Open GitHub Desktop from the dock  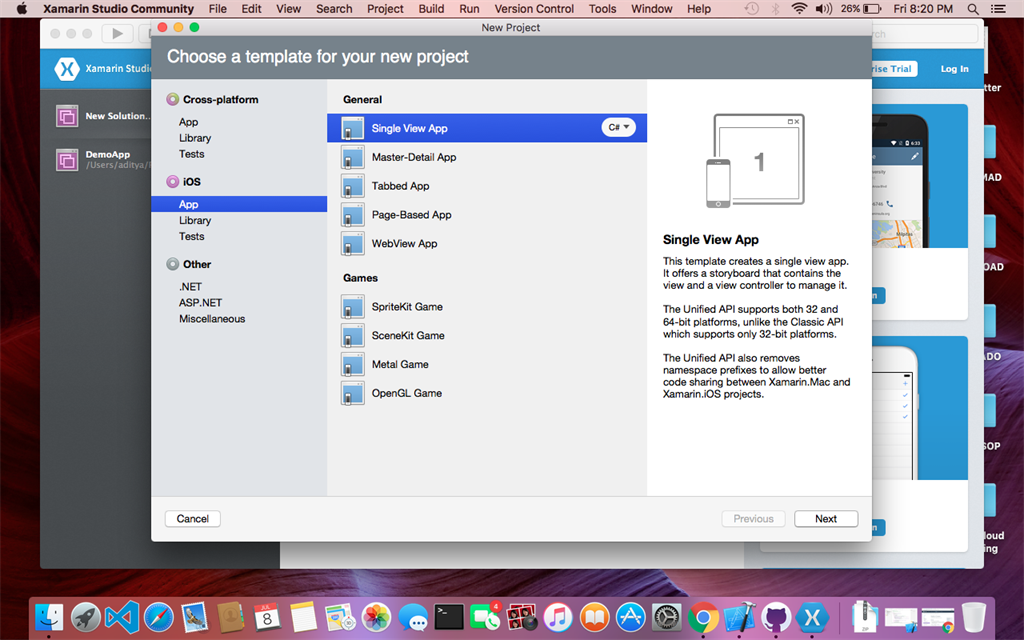point(776,616)
